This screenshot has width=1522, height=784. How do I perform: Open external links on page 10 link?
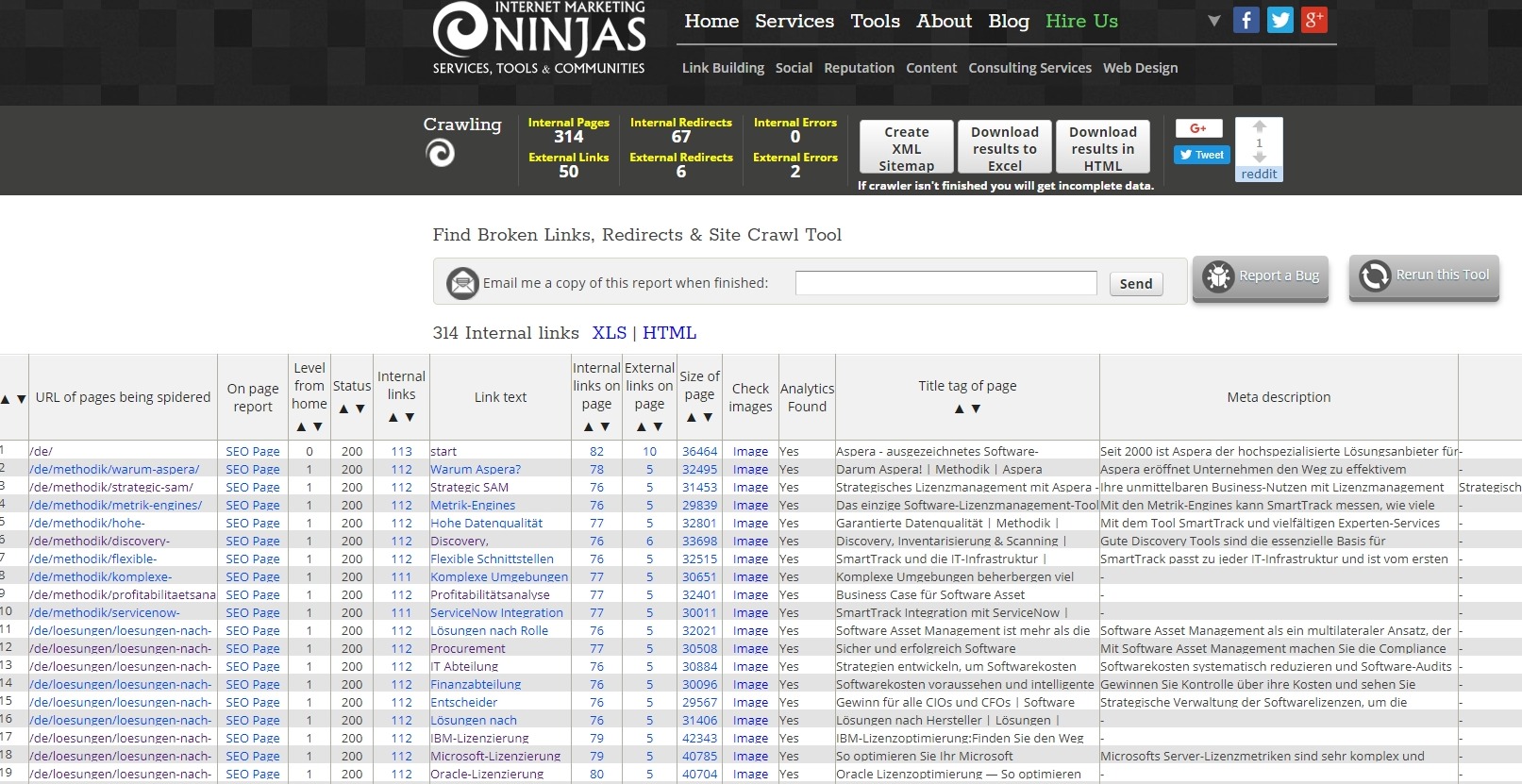coord(649,451)
